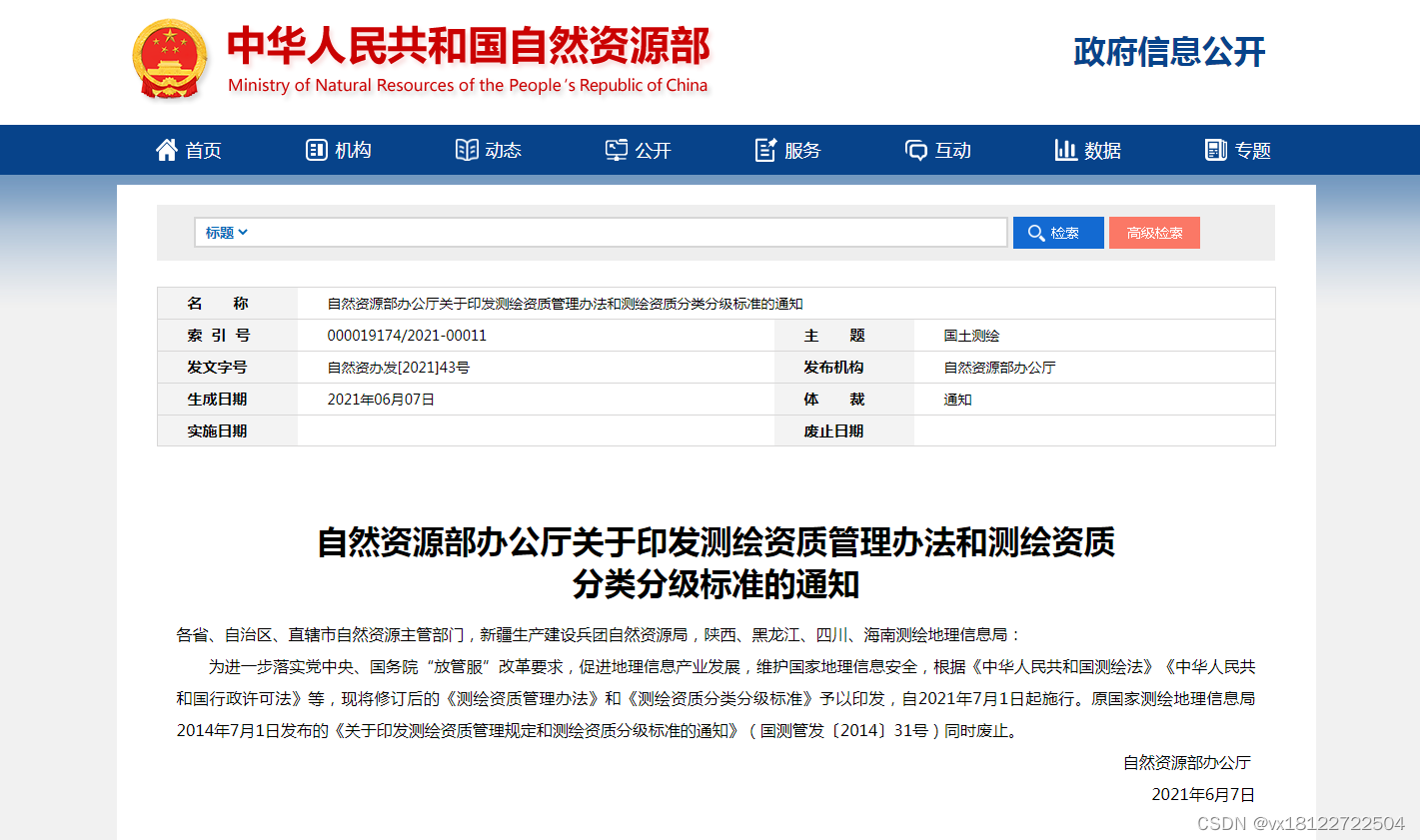Select the publisher value 自然资源部办公厅 in table
The height and width of the screenshot is (840, 1420).
999,368
